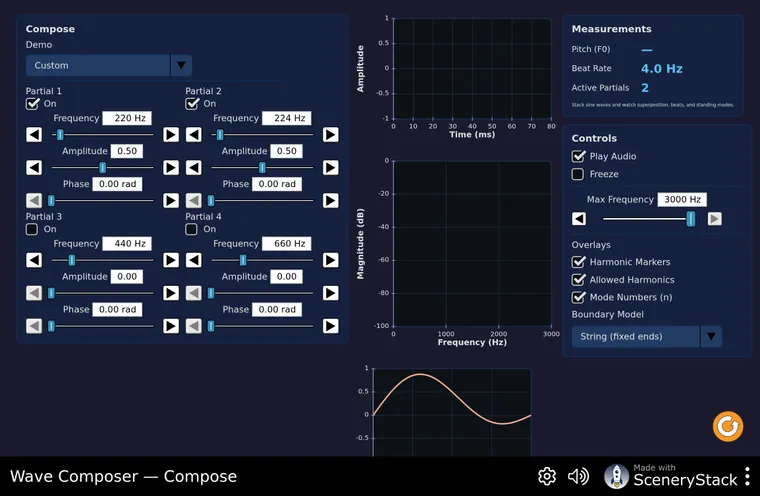Viewport: 760px width, 496px height.
Task: Open Boundary Model String (fixed ends) dropdown
Action: click(647, 336)
